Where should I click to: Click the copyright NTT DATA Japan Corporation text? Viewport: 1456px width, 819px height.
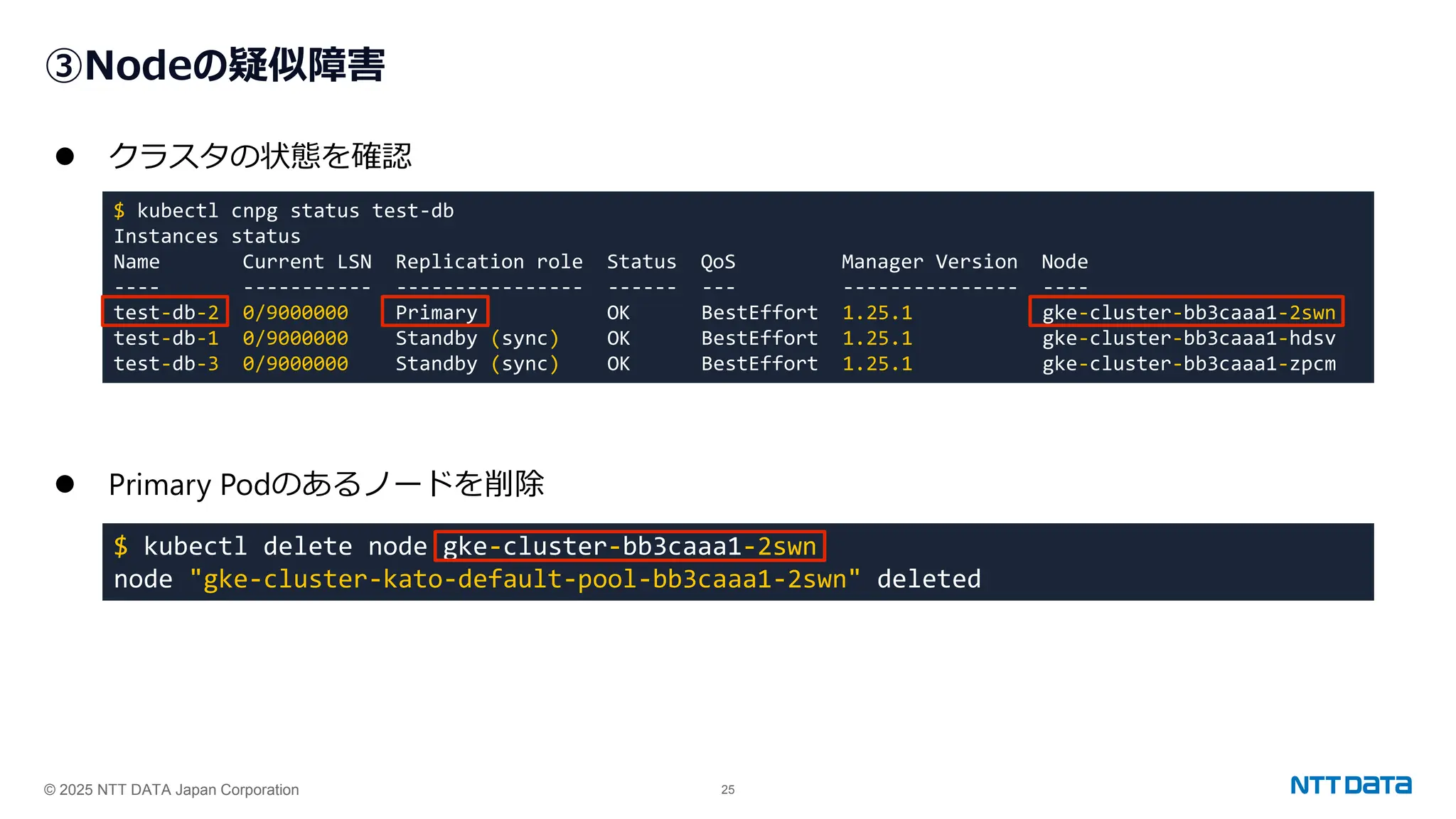[171, 790]
